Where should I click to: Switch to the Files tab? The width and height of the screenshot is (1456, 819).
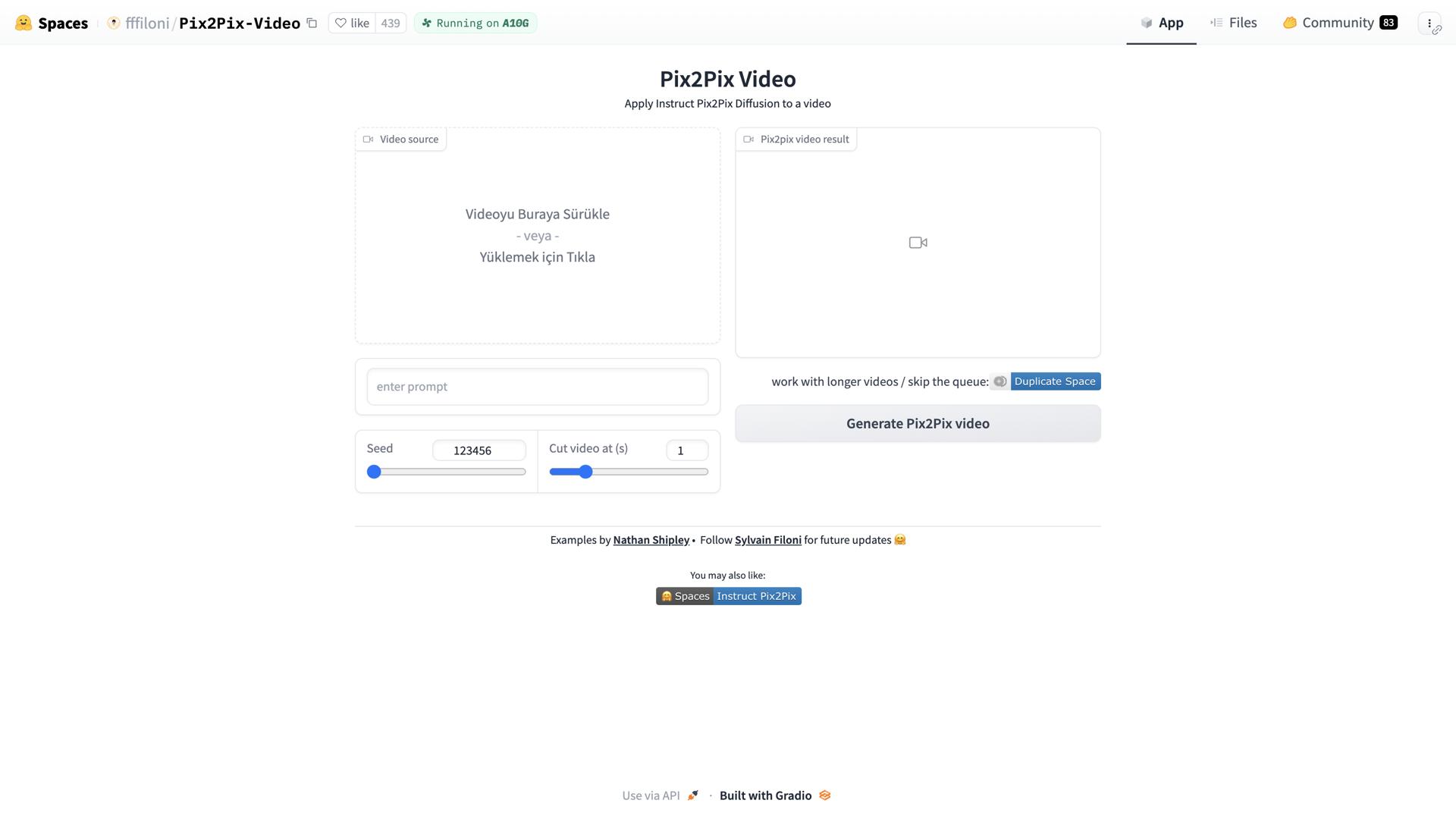(1234, 23)
